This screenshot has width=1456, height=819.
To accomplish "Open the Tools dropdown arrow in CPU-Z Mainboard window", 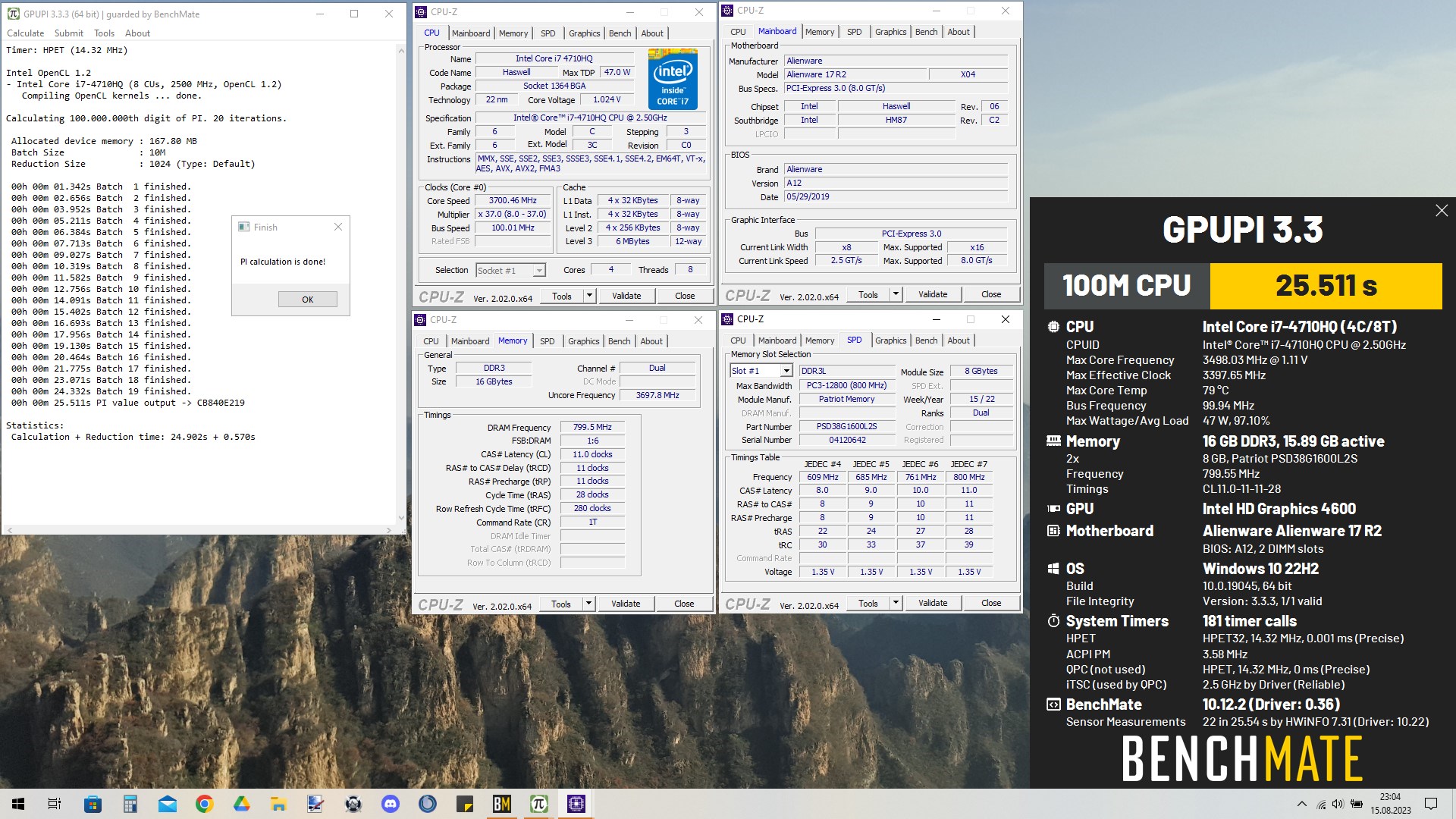I will coord(896,294).
